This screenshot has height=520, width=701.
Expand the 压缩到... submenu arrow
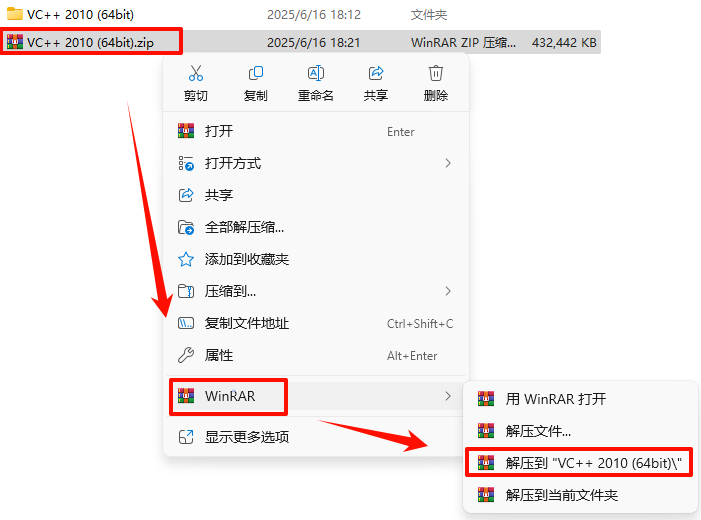click(448, 292)
